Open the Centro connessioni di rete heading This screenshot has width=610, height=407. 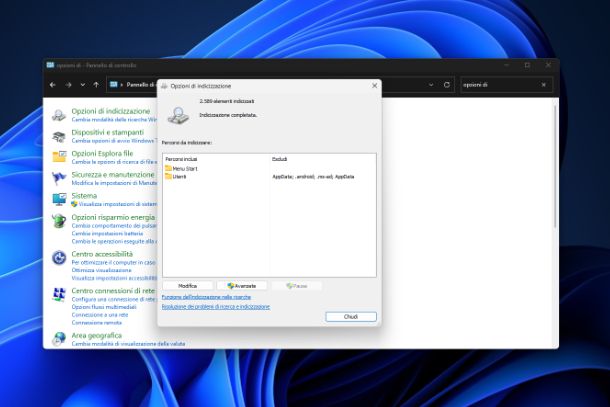(x=113, y=291)
